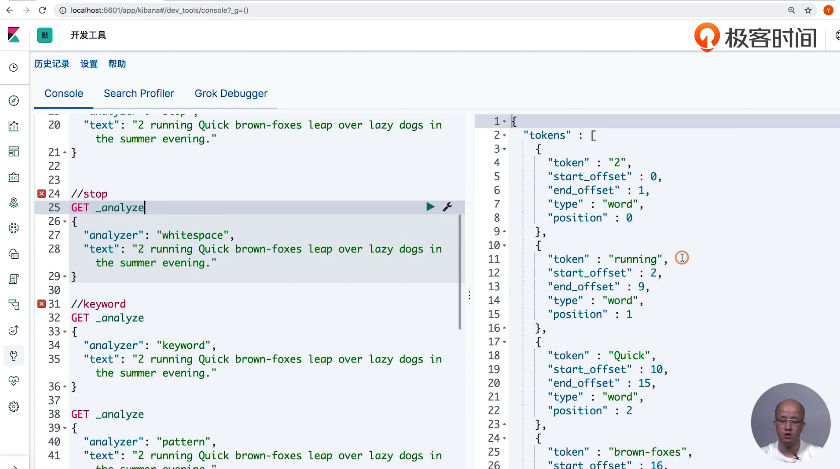Screen dimensions: 840x469
Task: Open Discover via the compass sidebar icon
Action: coord(14,101)
